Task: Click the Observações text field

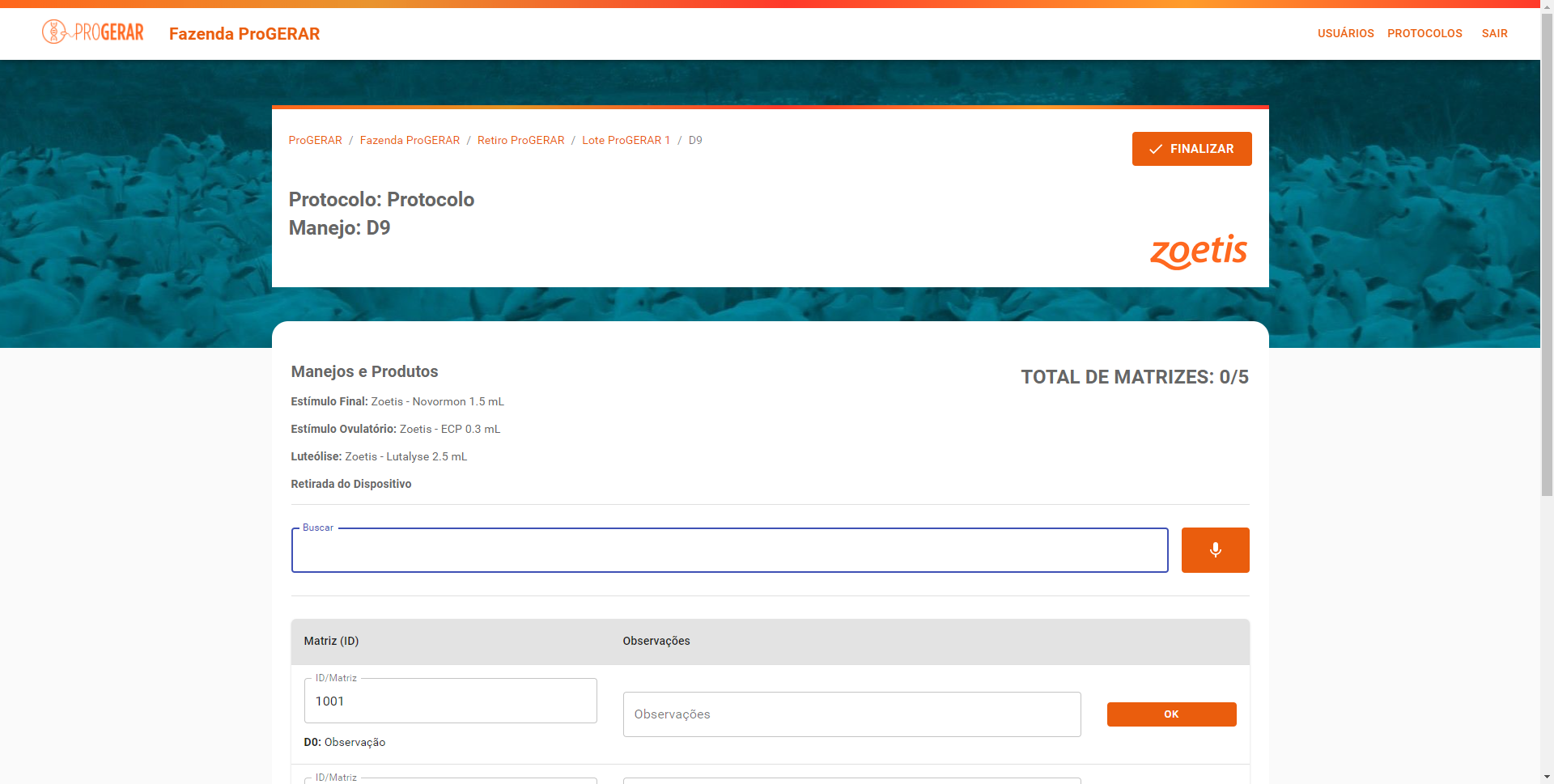Action: (851, 714)
